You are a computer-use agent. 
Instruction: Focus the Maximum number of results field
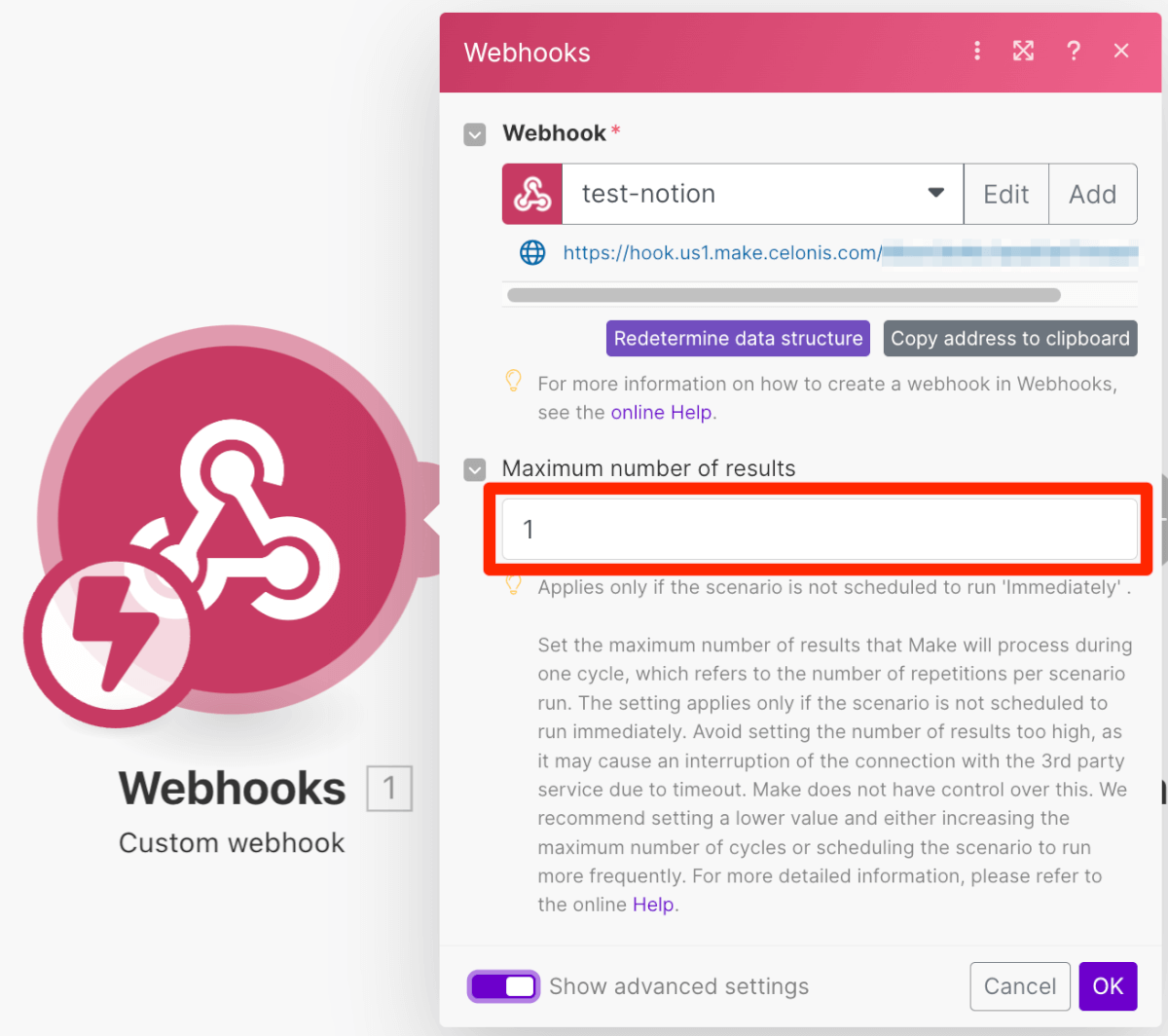(820, 529)
